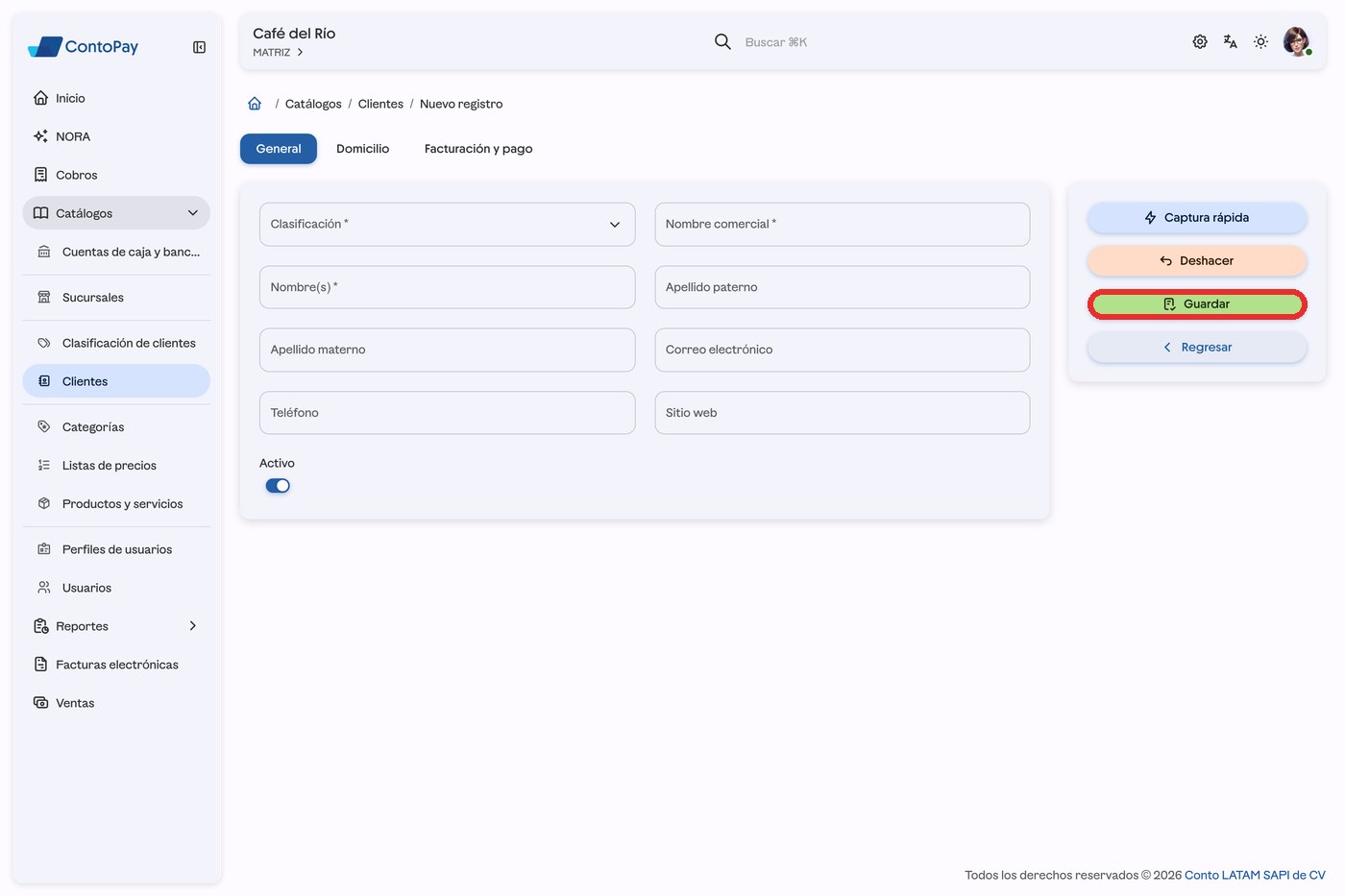Open language translation icon
The height and width of the screenshot is (896, 1345).
[x=1231, y=41]
